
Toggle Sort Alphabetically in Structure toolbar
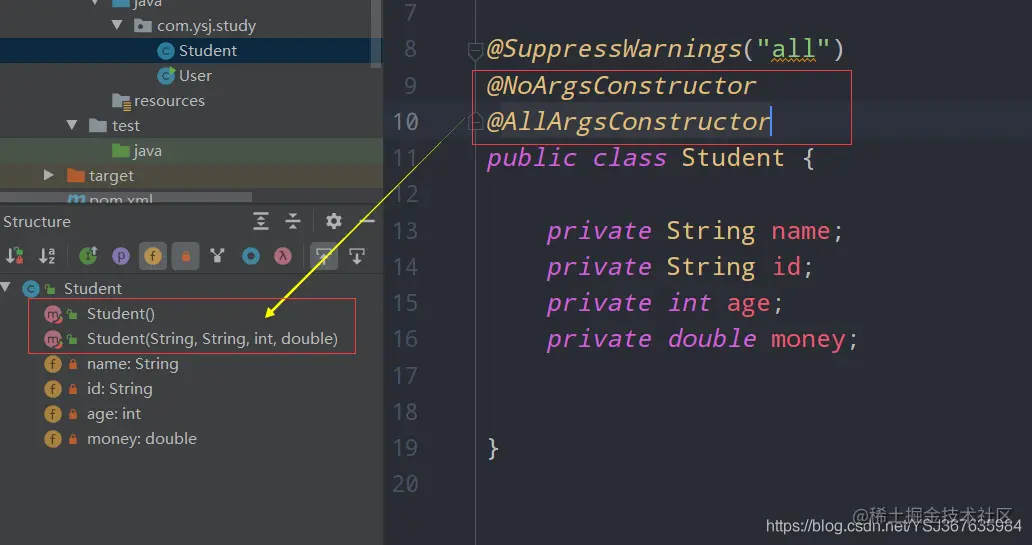tap(47, 256)
